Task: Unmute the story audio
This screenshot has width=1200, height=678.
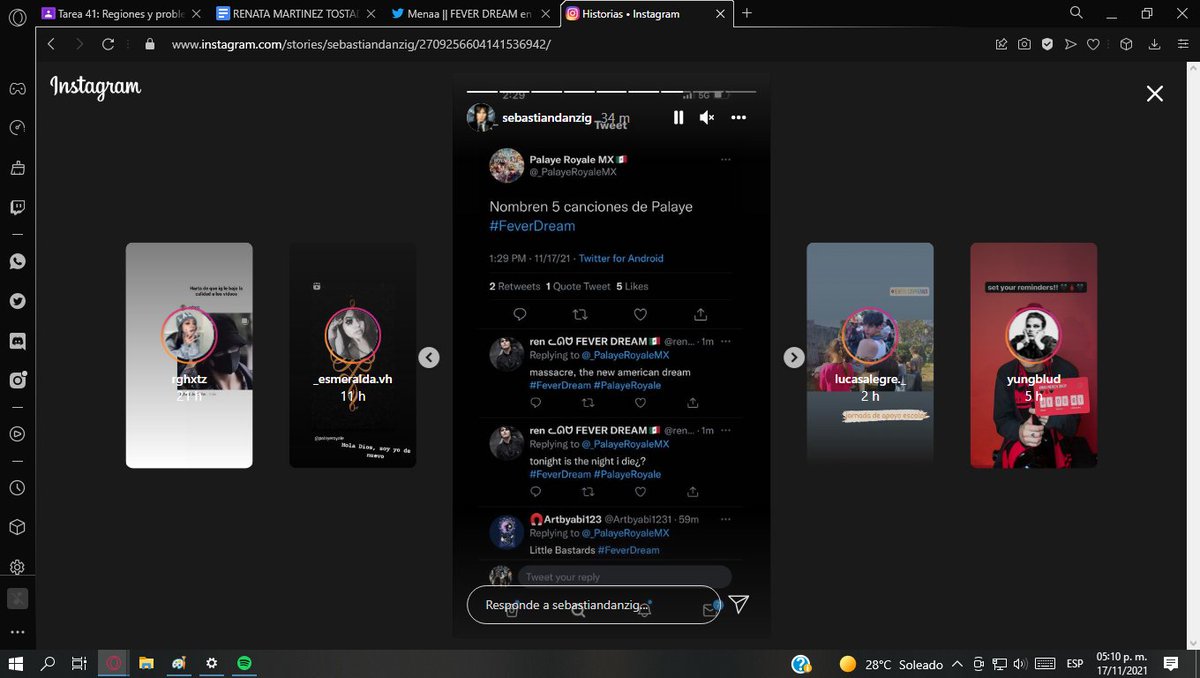Action: (707, 117)
